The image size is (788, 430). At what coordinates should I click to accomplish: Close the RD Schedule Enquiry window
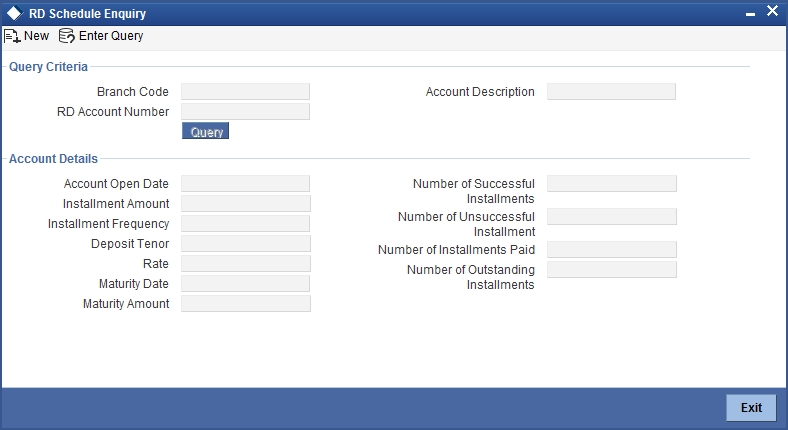pos(772,11)
